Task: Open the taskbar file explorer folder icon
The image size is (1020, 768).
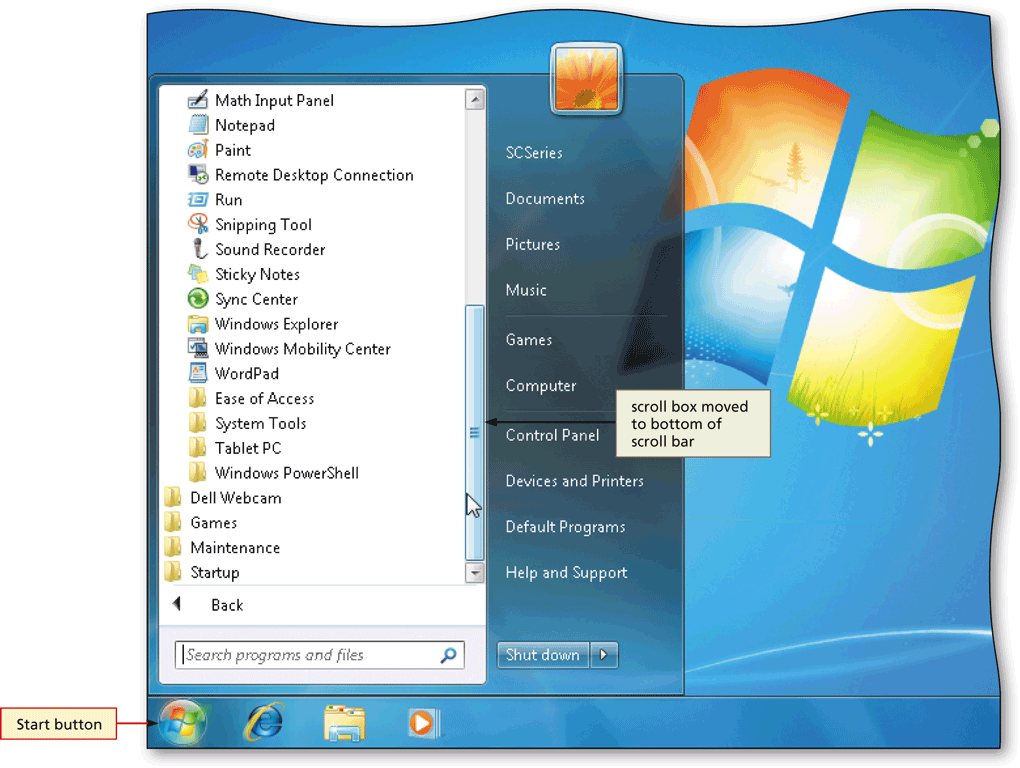Action: pos(343,723)
